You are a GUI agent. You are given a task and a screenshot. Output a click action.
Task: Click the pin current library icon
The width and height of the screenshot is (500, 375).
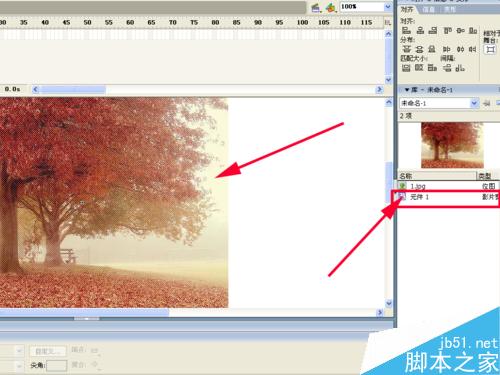487,103
